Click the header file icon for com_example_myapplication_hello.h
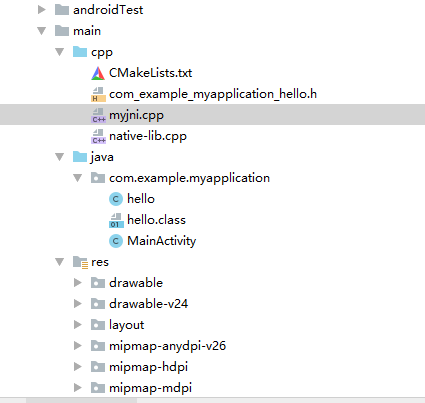The height and width of the screenshot is (403, 425). (98, 94)
